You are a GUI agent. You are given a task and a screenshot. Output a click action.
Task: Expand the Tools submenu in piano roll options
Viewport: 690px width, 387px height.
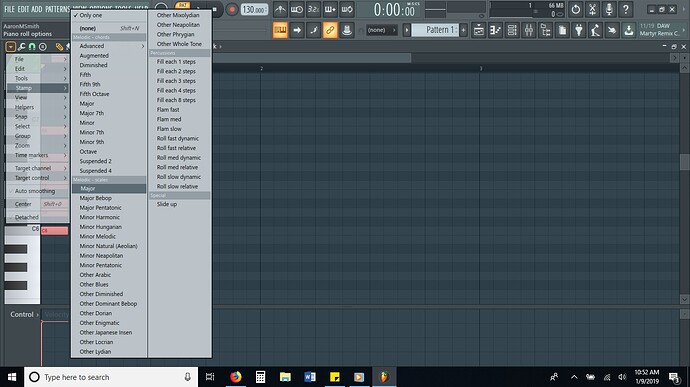(x=38, y=78)
